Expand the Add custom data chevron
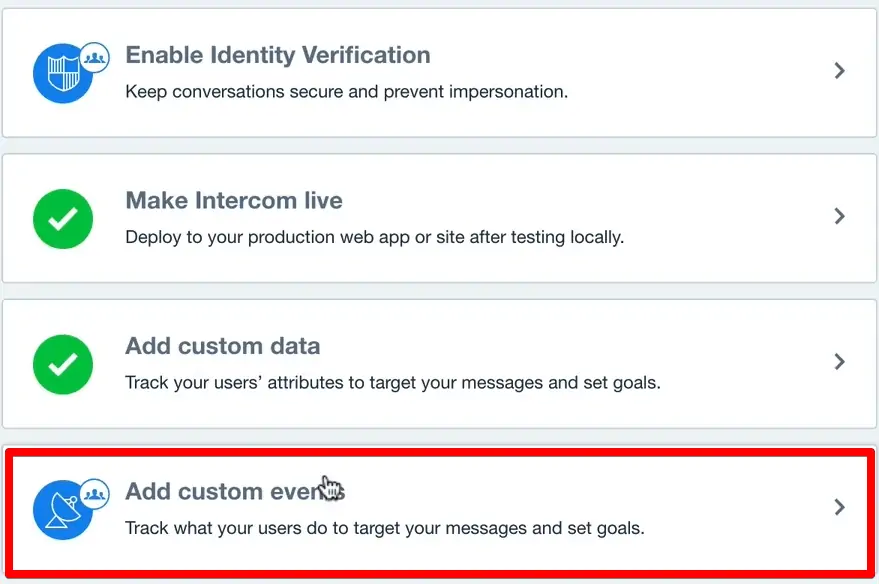This screenshot has width=880, height=584. click(838, 362)
